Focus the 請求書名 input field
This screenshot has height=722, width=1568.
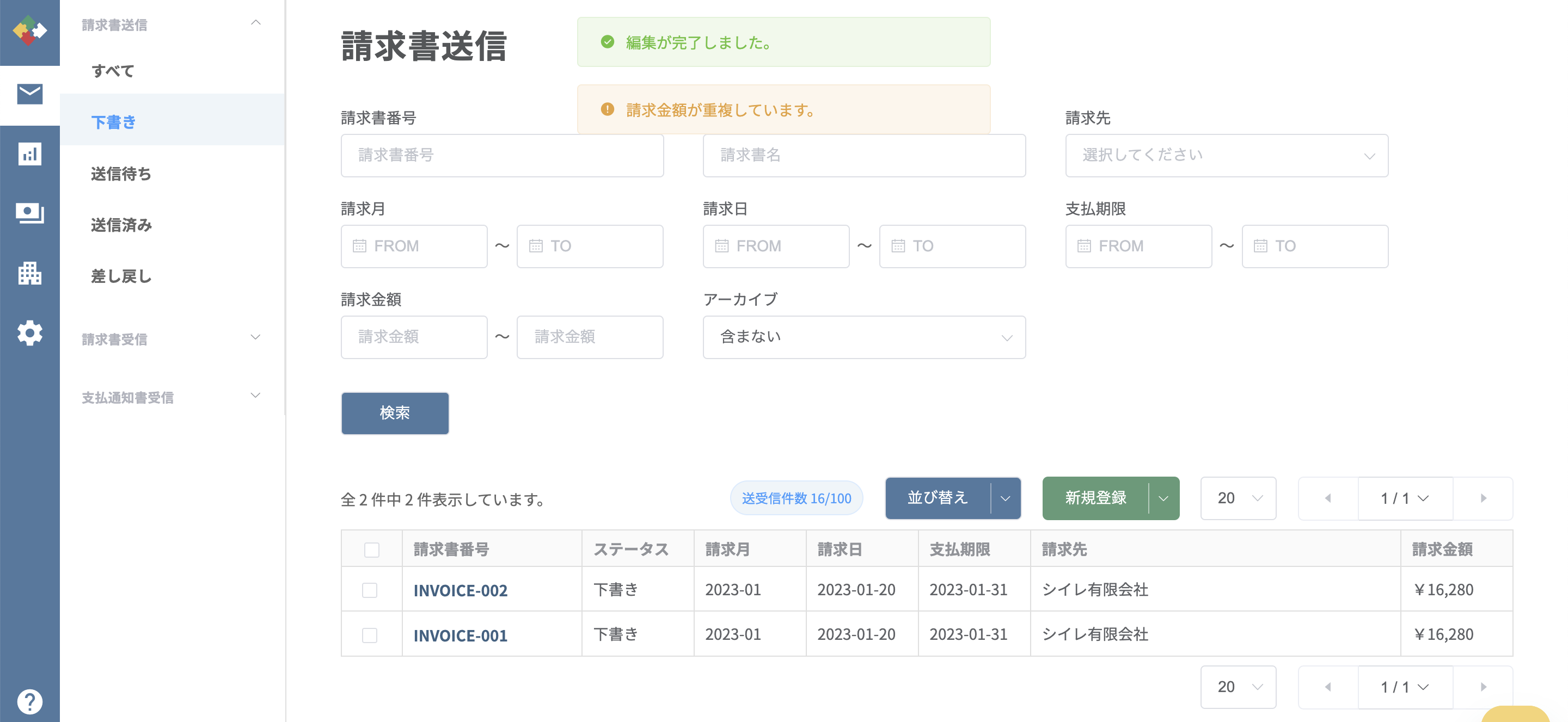point(863,156)
